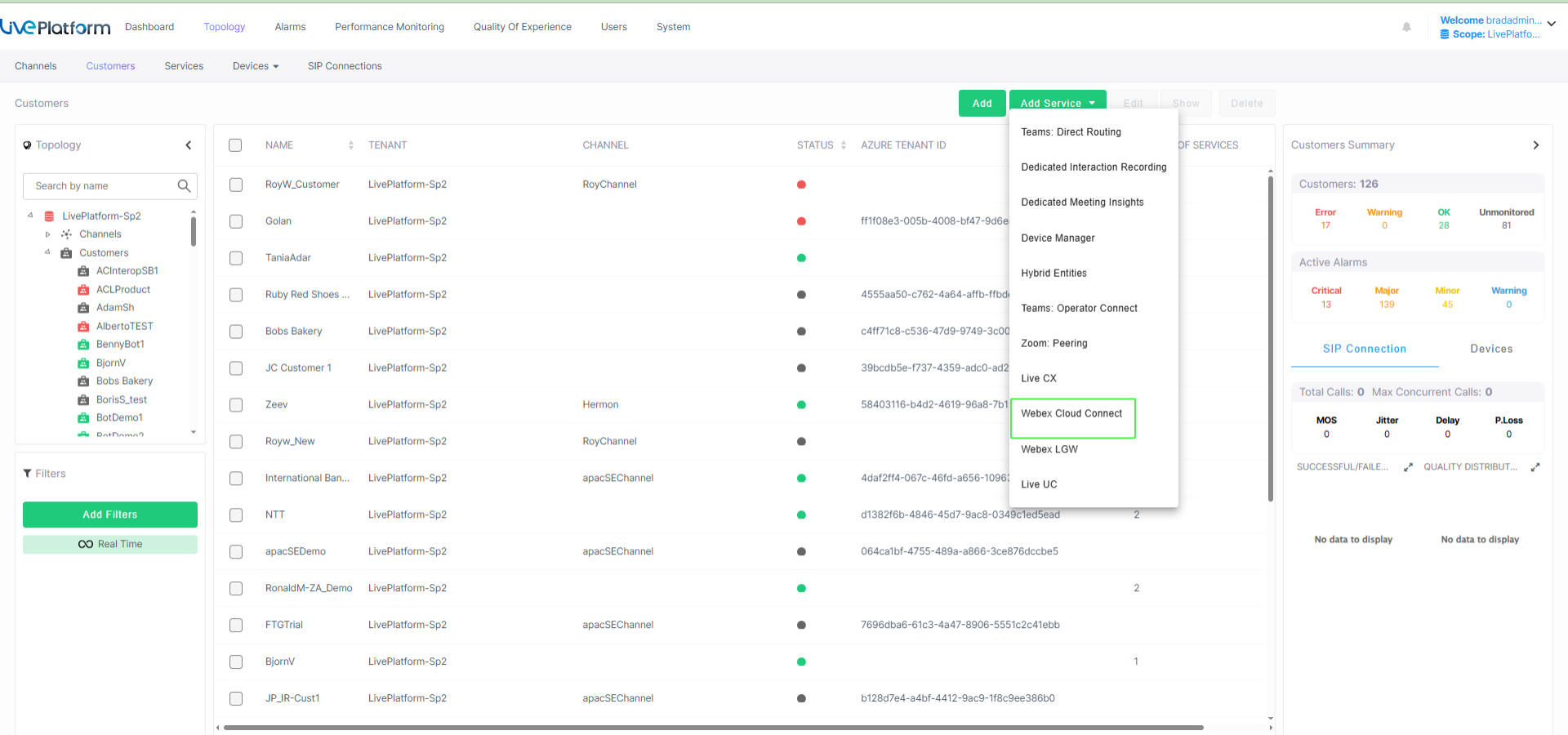1568x735 pixels.
Task: Open the SIP Connections link
Action: [345, 66]
